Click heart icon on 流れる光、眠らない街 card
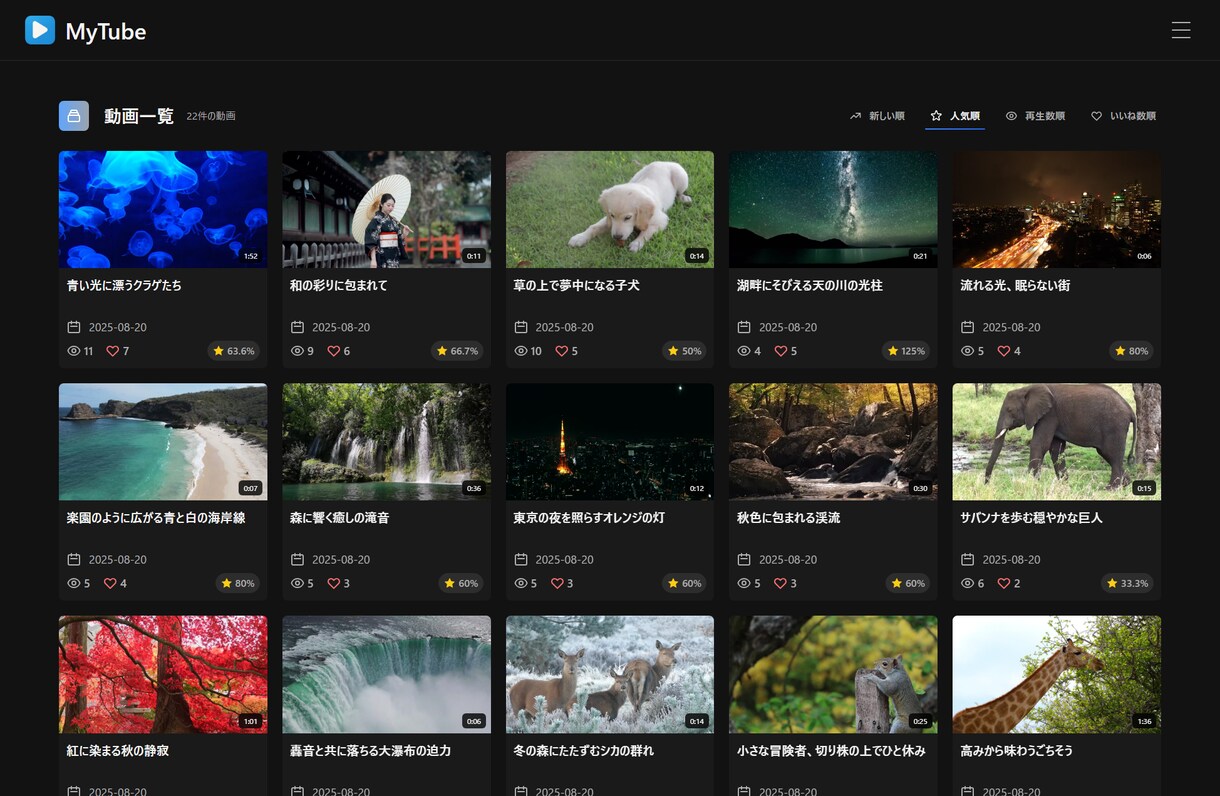 (x=1004, y=351)
